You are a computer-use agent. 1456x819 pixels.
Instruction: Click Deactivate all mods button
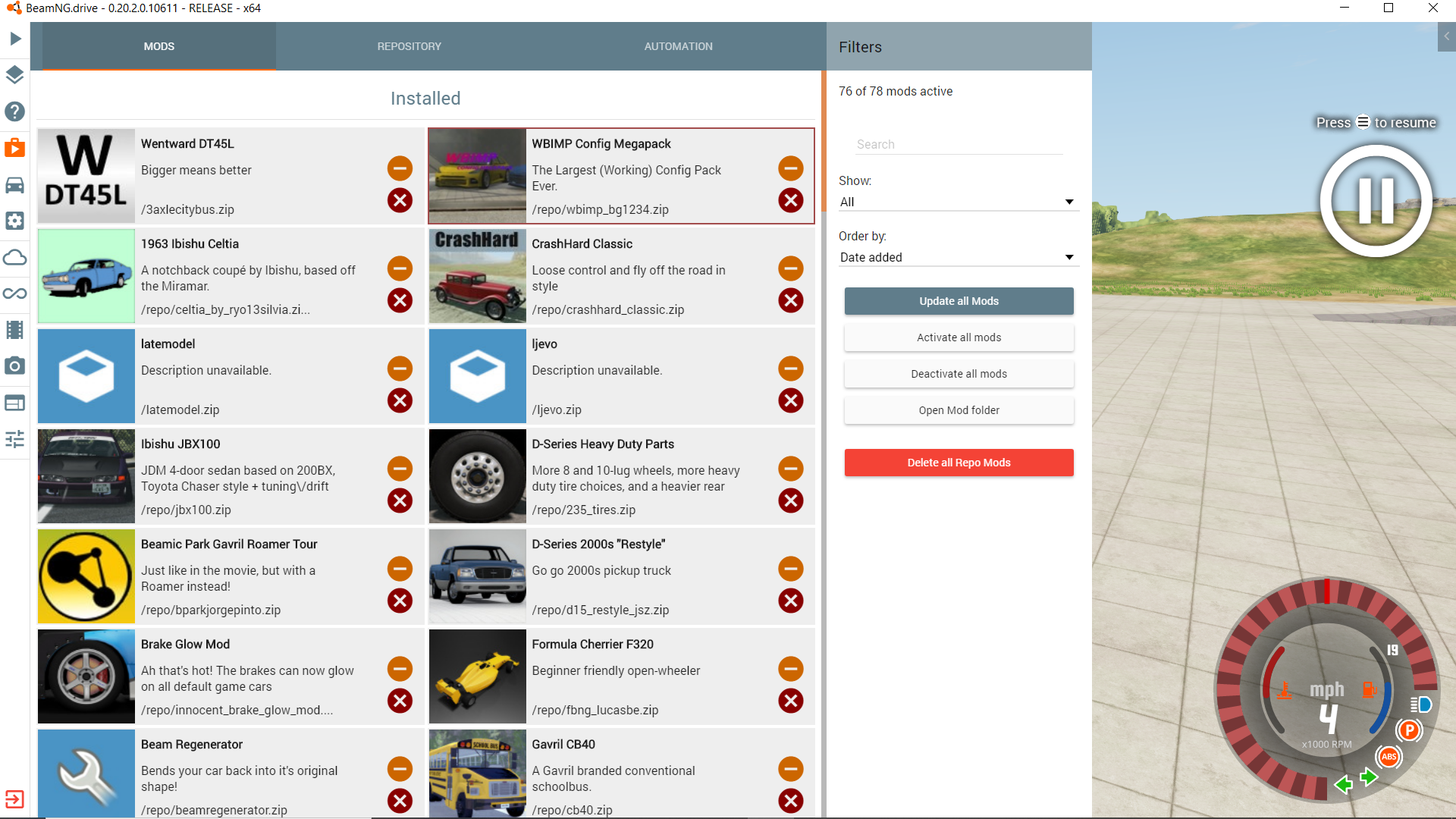(959, 374)
